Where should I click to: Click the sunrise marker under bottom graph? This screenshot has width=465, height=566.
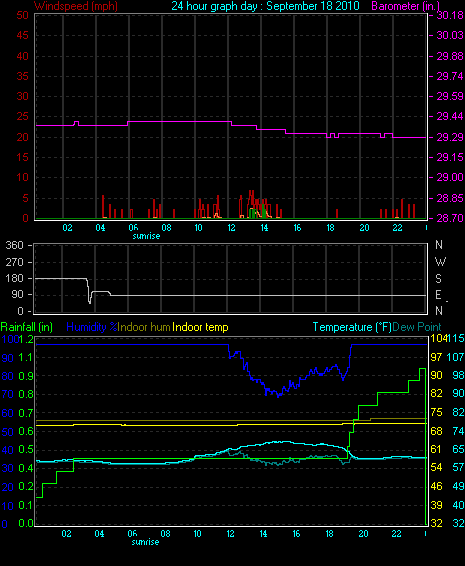[145, 542]
